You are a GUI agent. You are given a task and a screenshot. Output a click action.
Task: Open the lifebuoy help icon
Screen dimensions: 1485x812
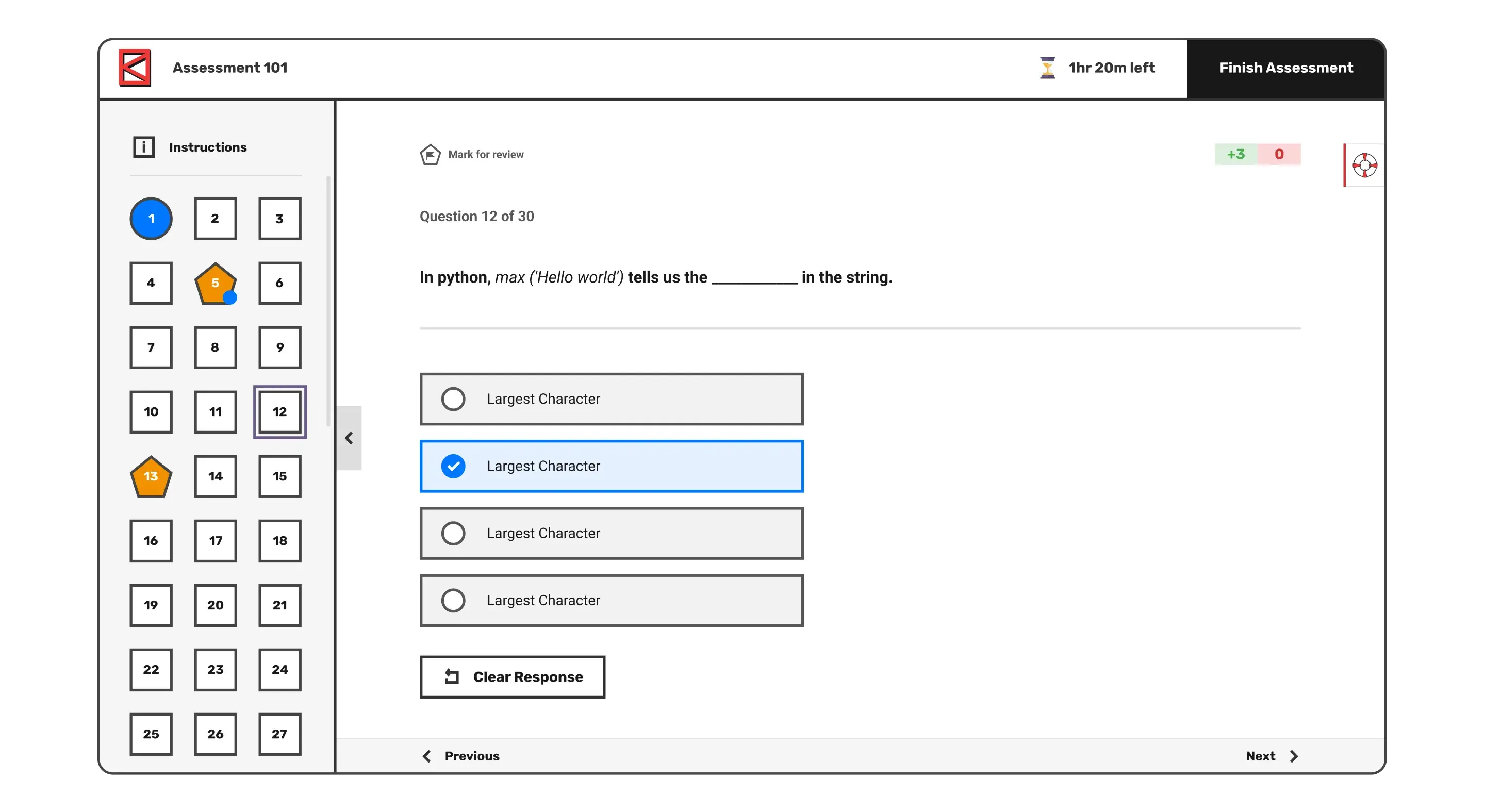click(x=1364, y=165)
